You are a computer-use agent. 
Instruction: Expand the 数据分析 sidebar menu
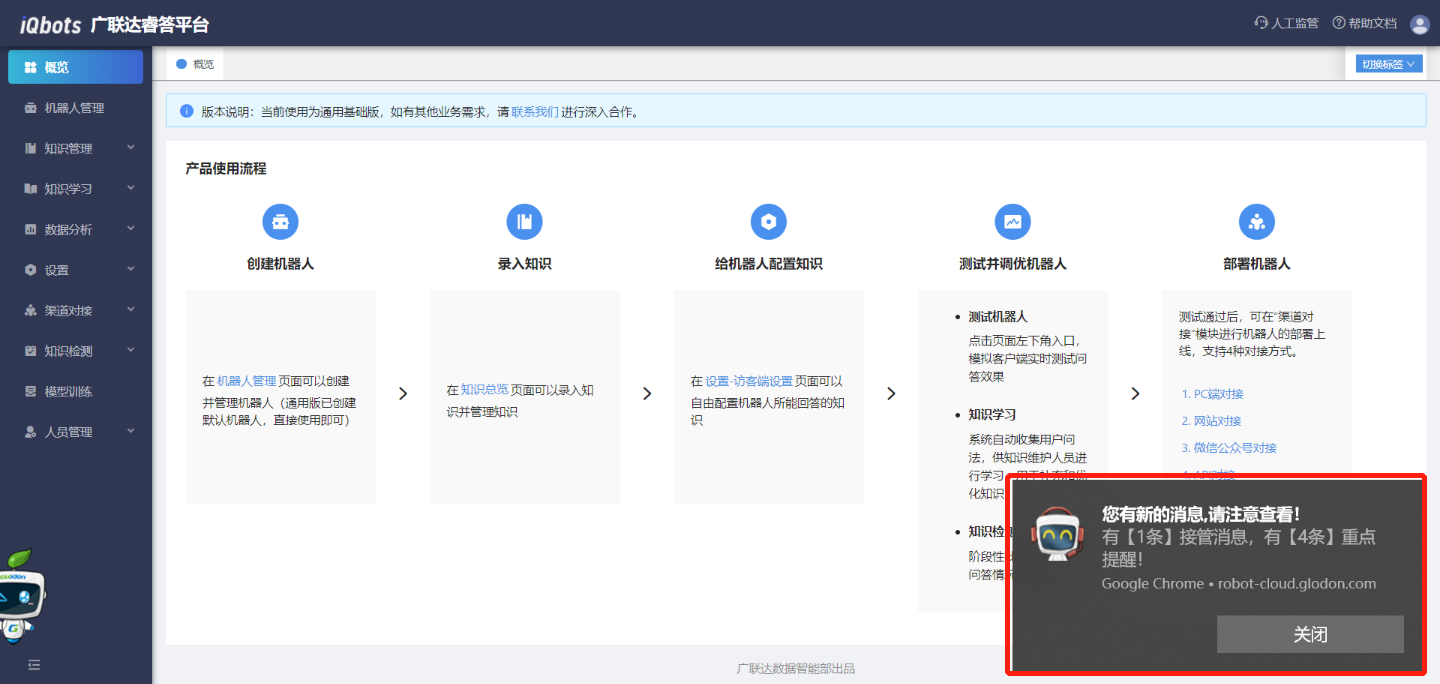click(76, 229)
